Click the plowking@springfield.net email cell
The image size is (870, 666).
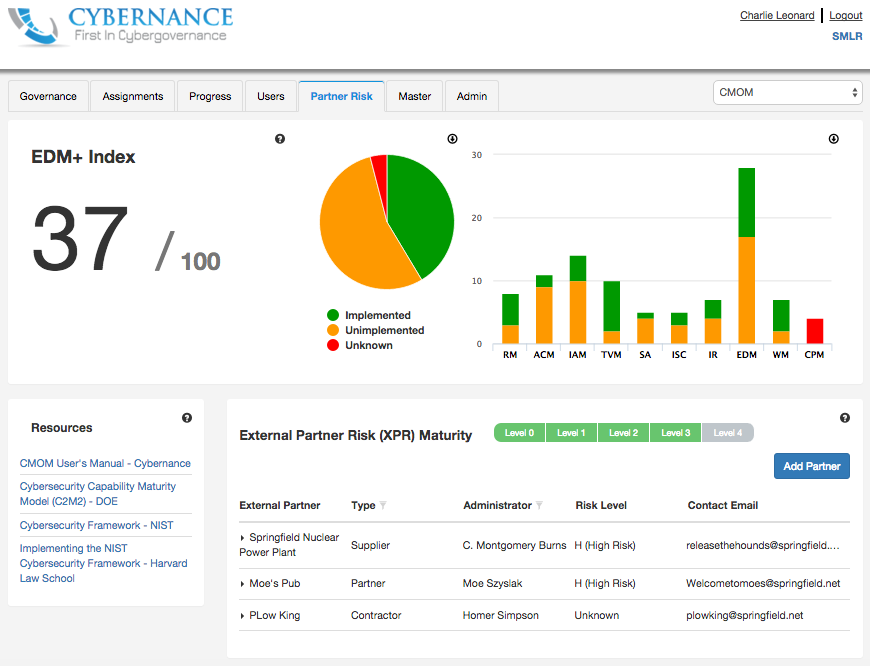pyautogui.click(x=745, y=615)
